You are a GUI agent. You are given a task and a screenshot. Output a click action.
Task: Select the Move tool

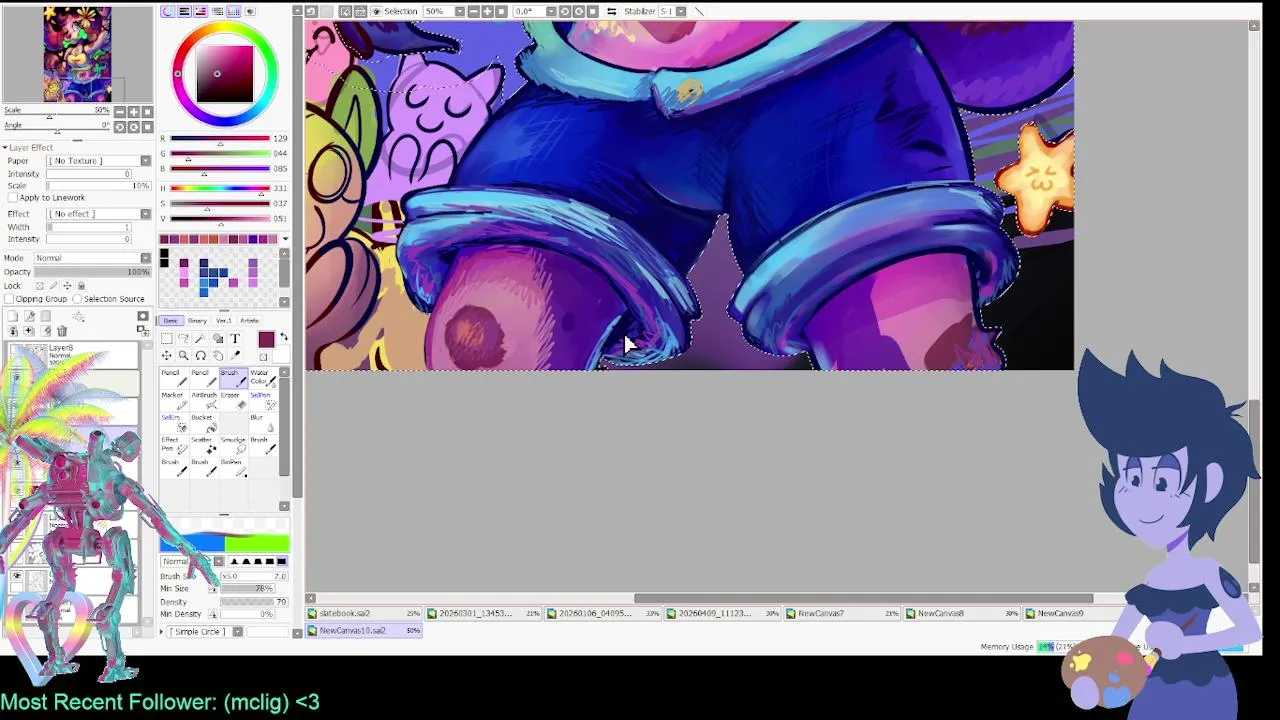167,355
